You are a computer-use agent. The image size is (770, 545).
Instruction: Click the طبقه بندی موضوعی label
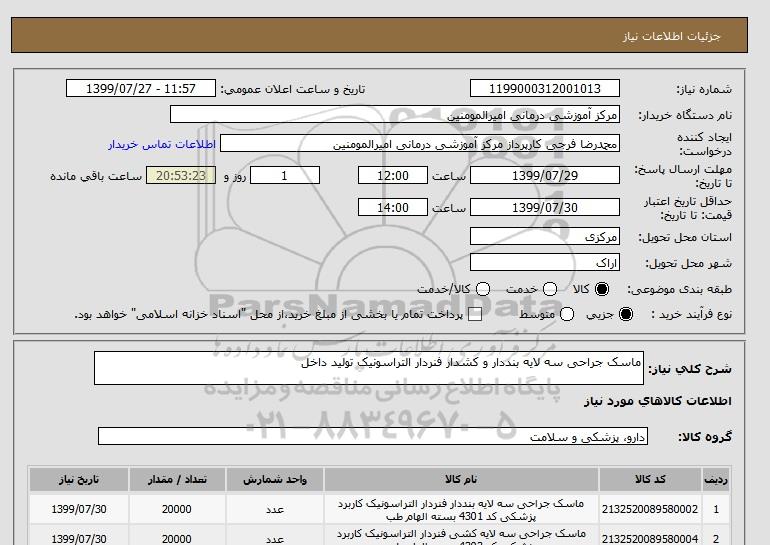(x=680, y=290)
